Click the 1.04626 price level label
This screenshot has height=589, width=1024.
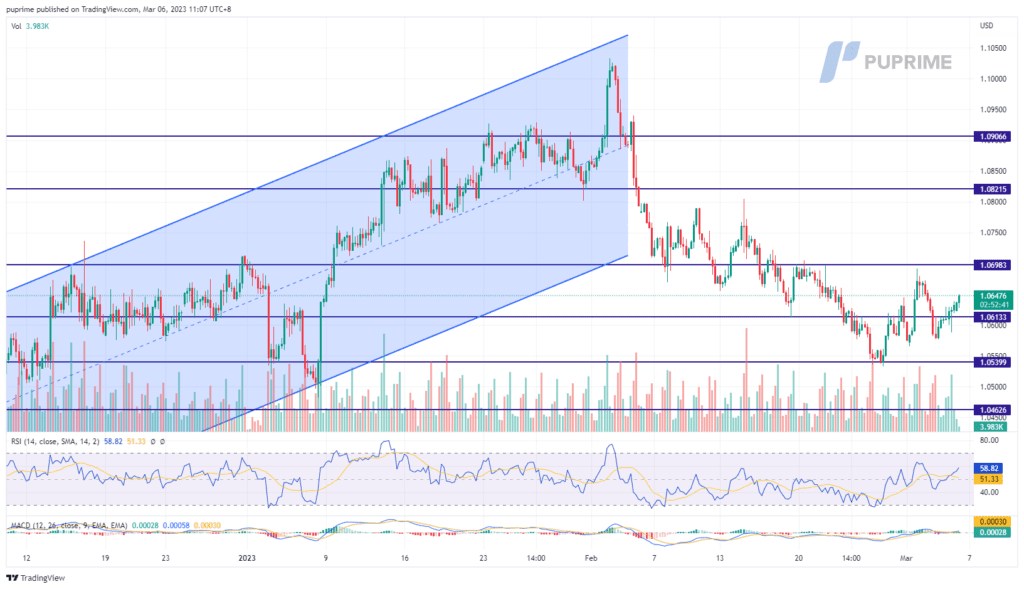(993, 410)
